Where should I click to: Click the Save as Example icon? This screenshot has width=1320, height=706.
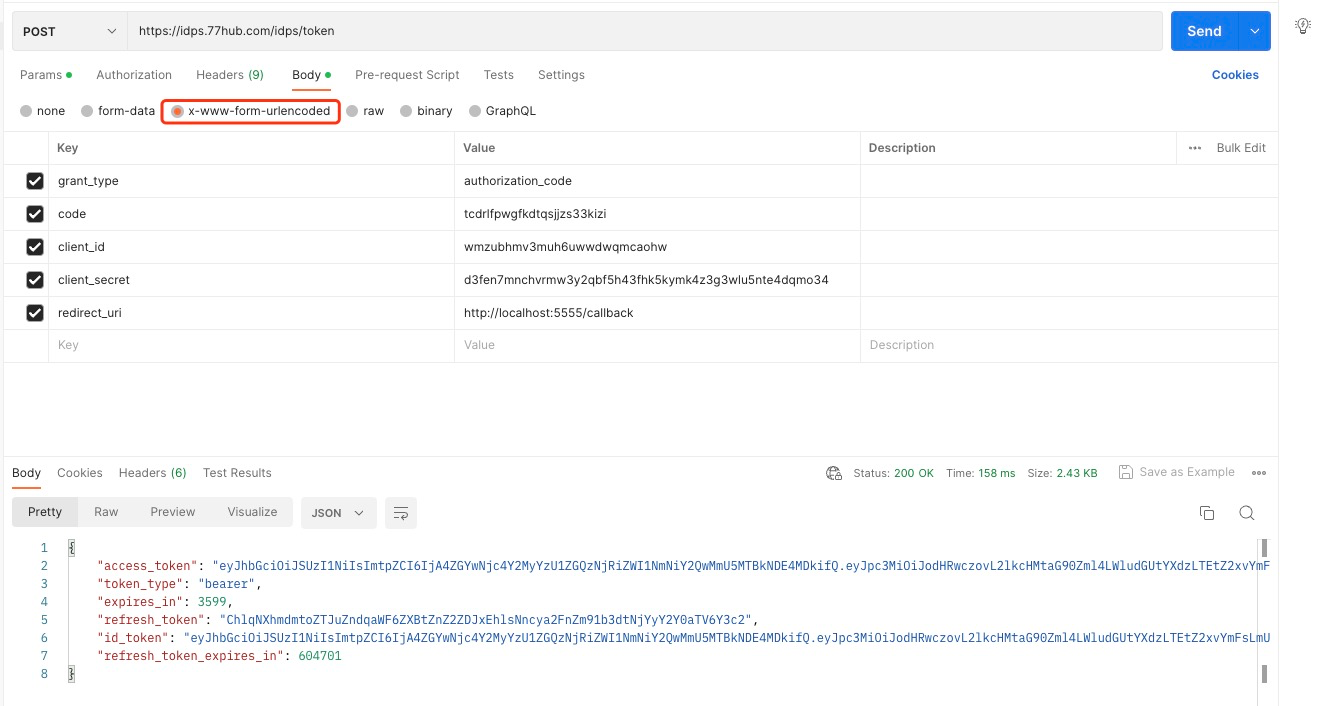pyautogui.click(x=1126, y=472)
